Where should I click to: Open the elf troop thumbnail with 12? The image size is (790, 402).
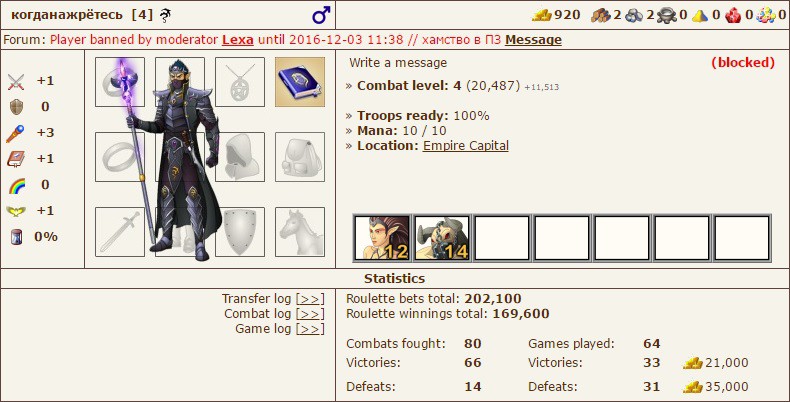[382, 238]
